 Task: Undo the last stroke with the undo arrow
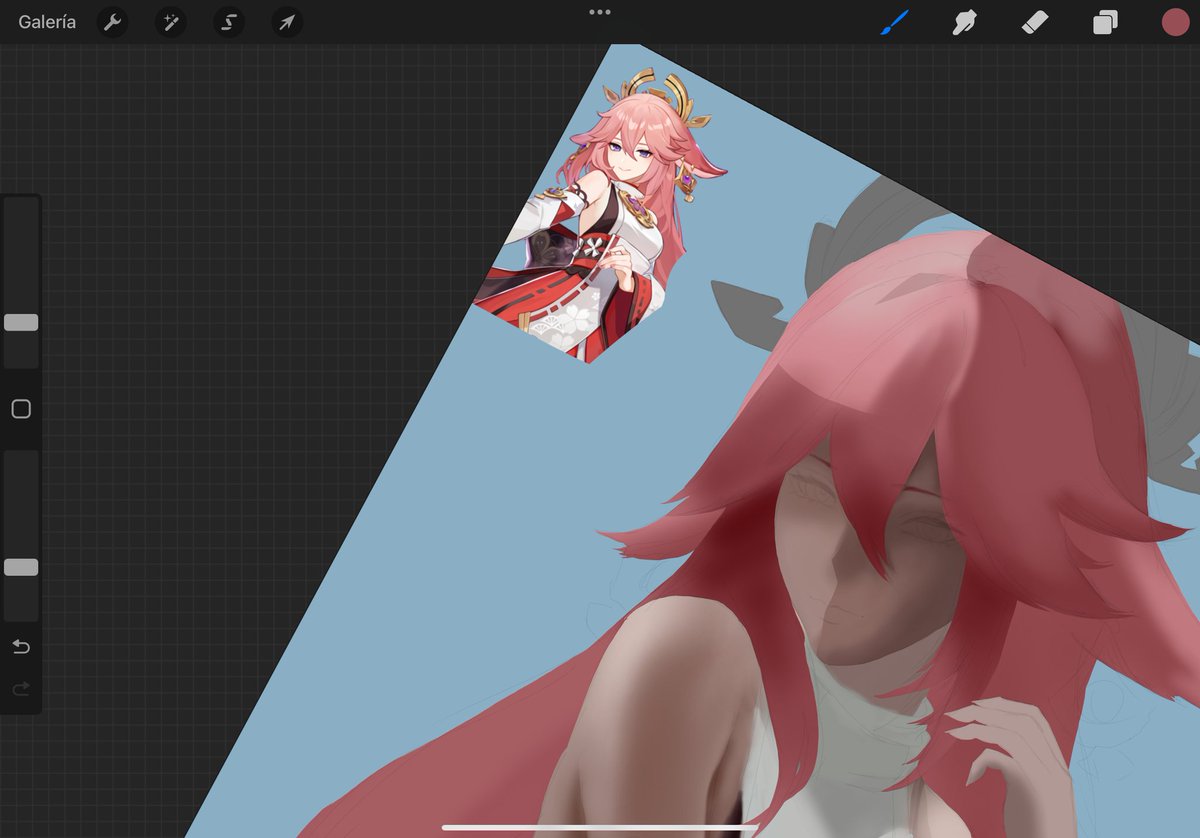pos(21,647)
